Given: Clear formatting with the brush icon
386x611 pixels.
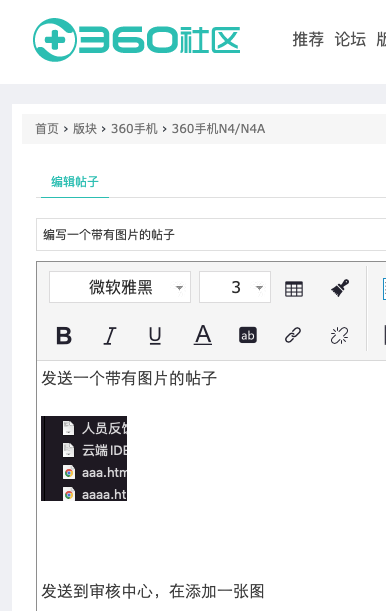Looking at the screenshot, I should [x=340, y=288].
